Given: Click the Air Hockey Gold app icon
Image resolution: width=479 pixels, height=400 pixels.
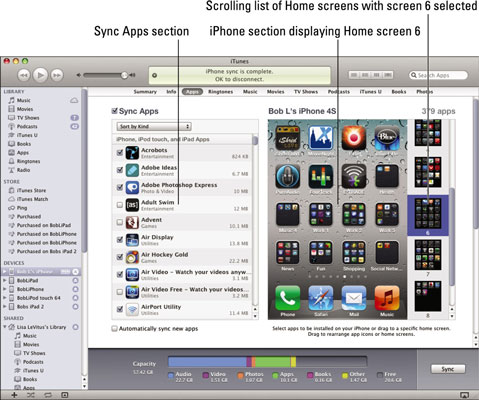Looking at the screenshot, I should coord(132,257).
